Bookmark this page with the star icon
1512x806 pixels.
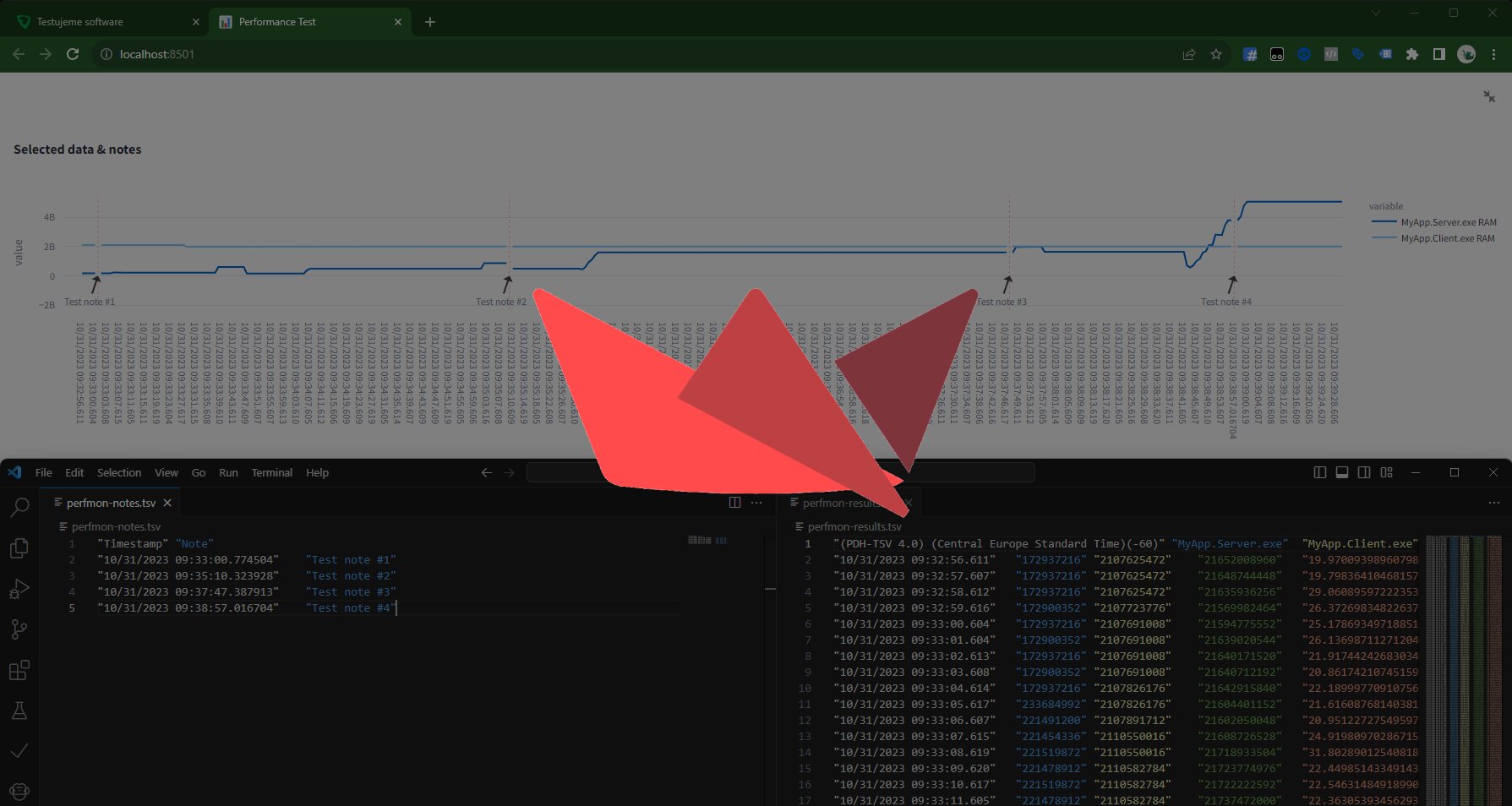coord(1216,54)
